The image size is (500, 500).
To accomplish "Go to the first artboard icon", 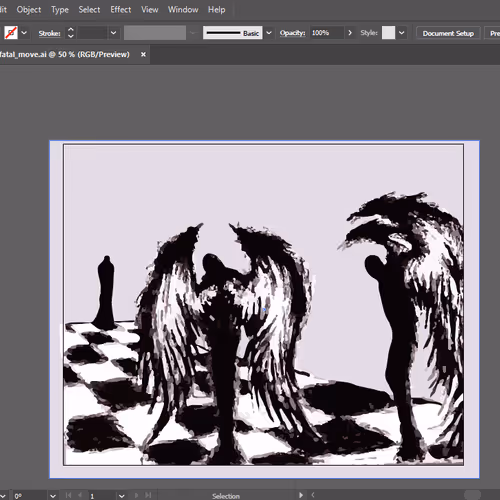I will click(x=68, y=495).
